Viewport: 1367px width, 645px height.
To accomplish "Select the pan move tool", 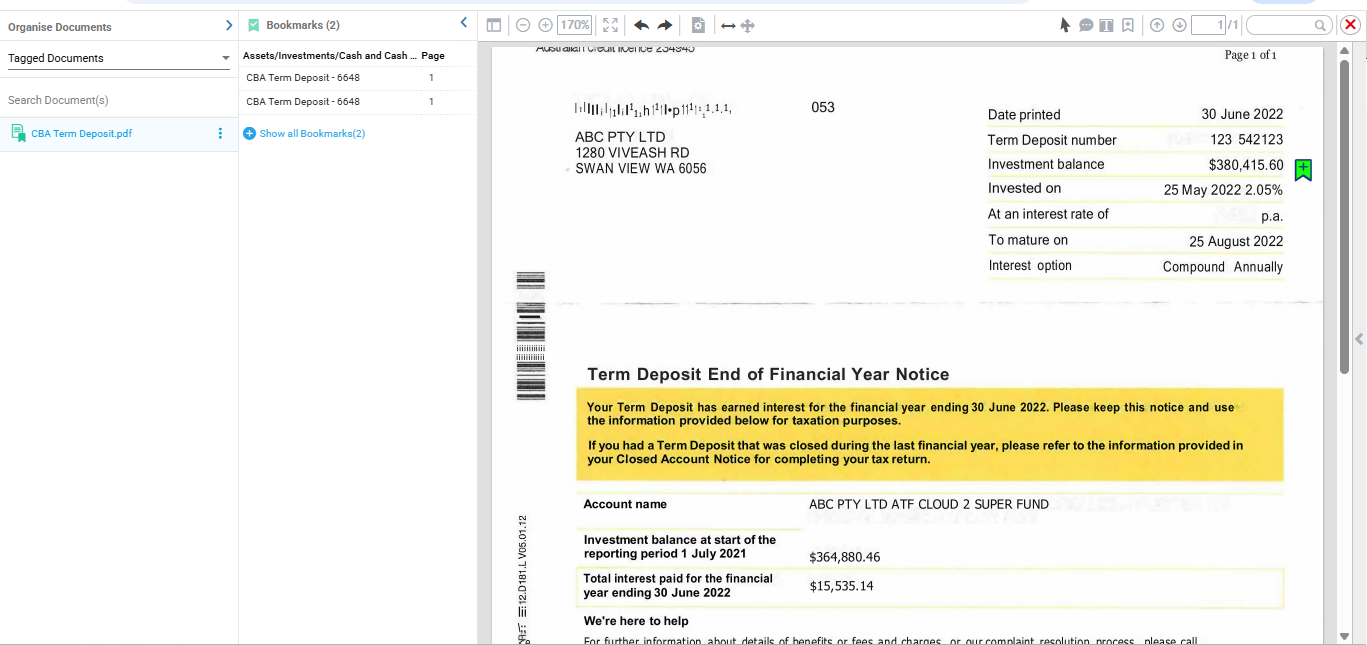I will (x=747, y=25).
